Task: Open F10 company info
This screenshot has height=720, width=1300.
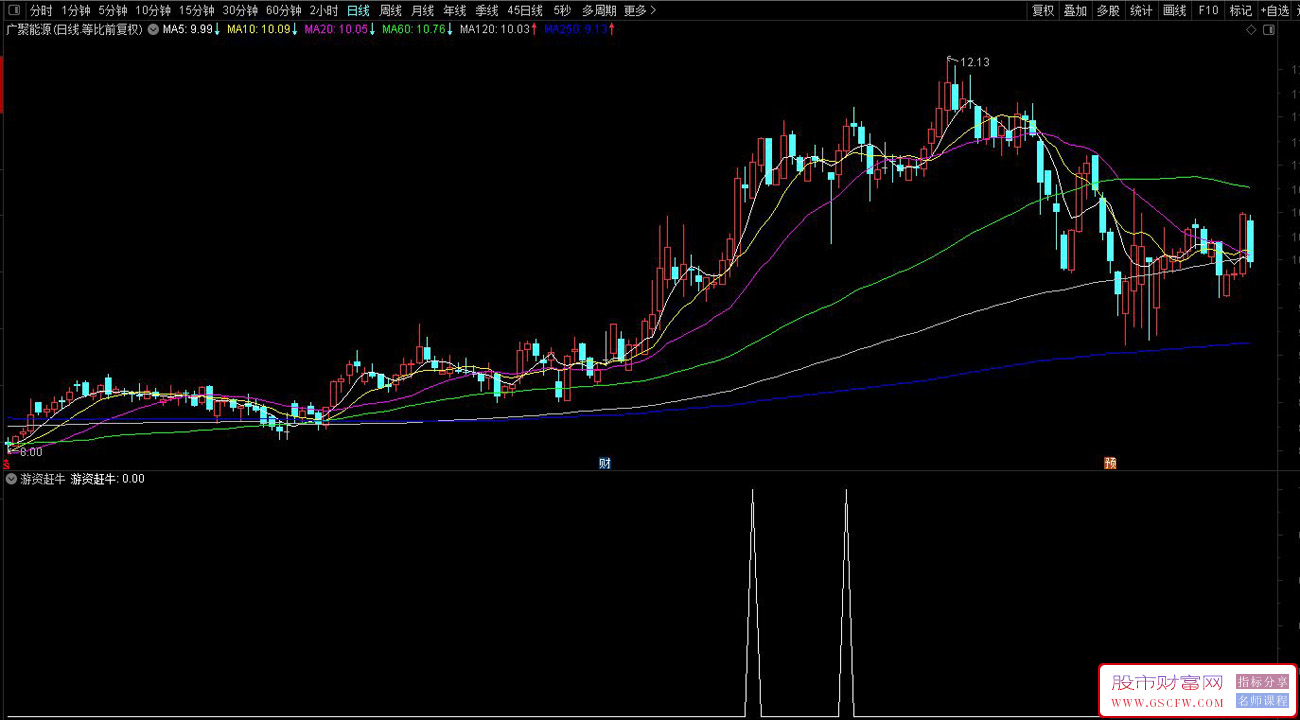Action: point(1208,11)
